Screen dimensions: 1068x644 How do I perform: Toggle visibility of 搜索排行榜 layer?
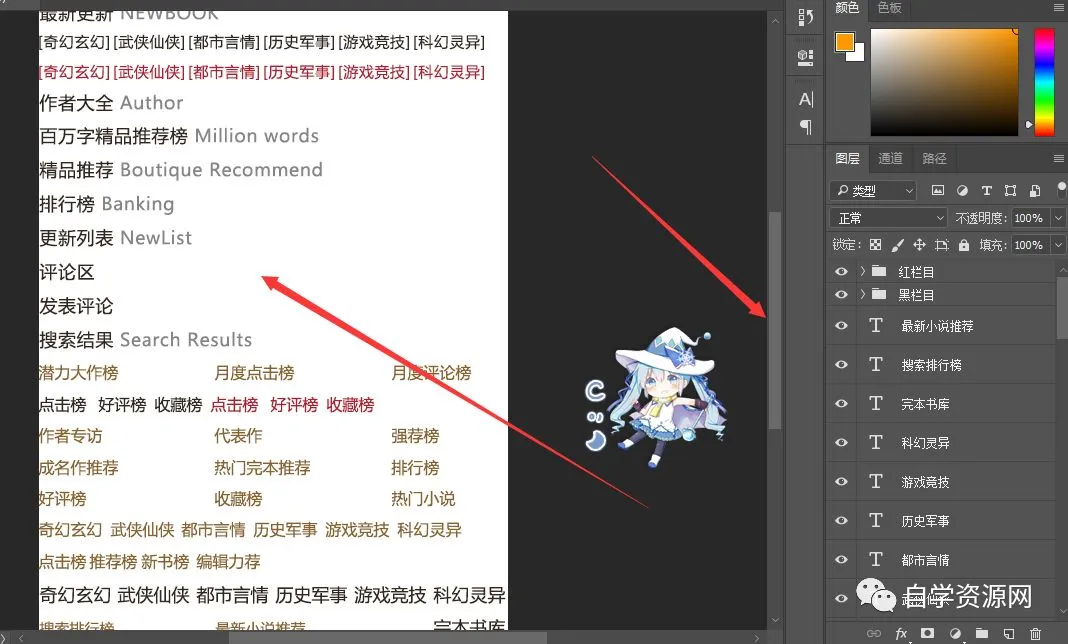coord(841,365)
